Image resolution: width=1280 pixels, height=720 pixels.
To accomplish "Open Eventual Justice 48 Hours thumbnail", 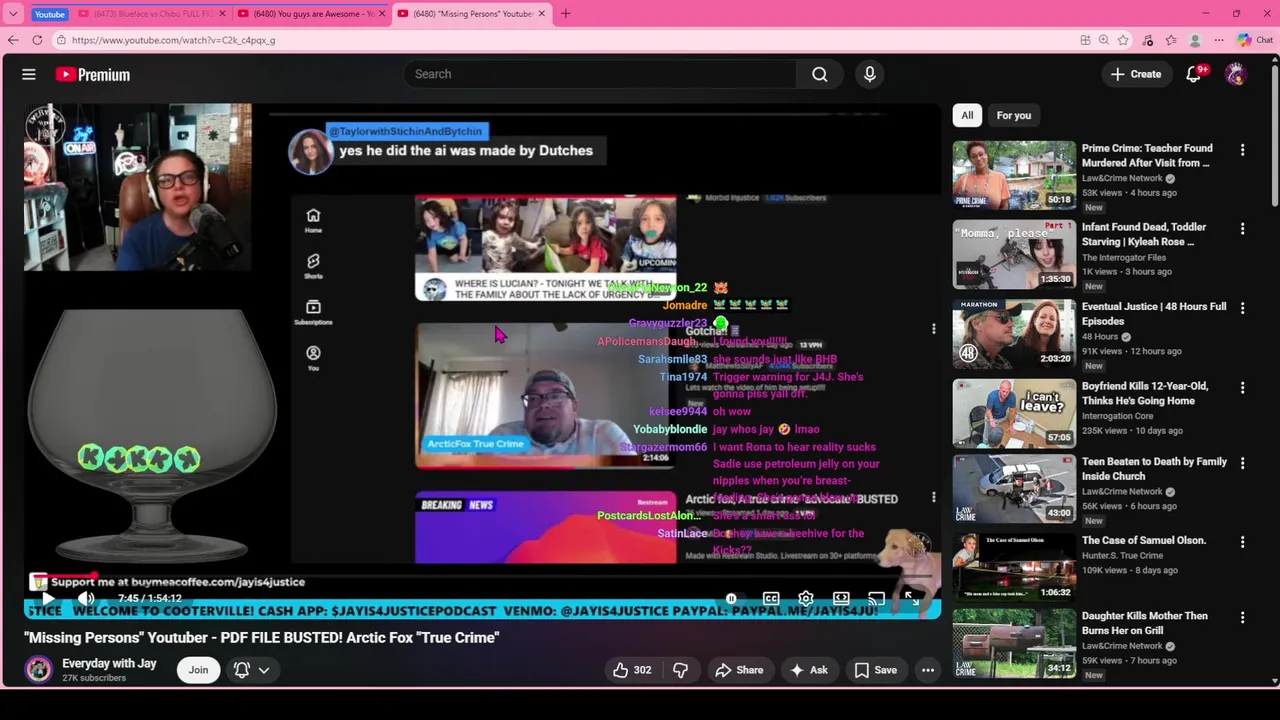I will pos(1014,334).
